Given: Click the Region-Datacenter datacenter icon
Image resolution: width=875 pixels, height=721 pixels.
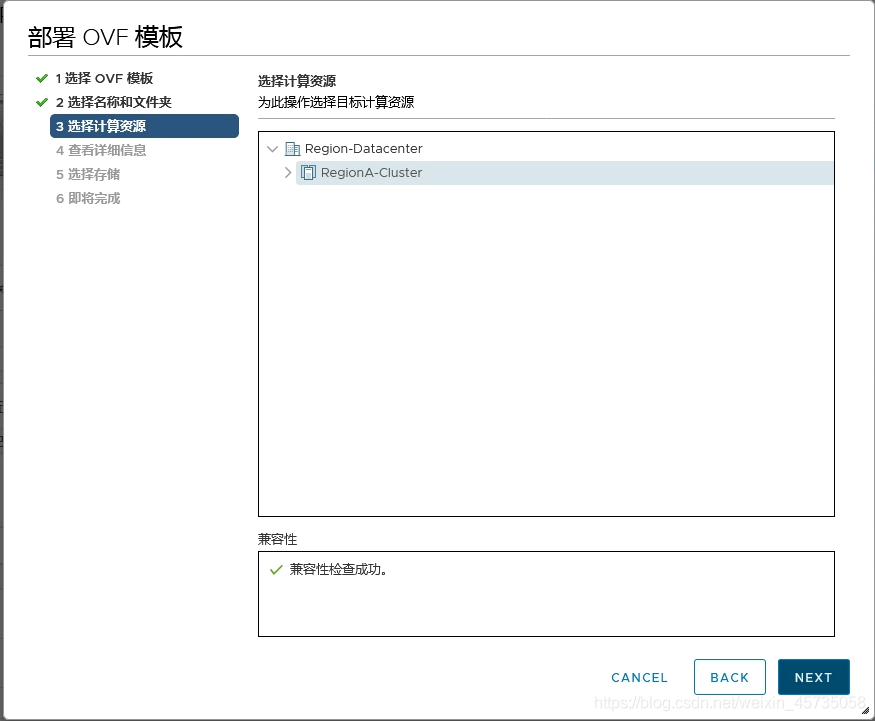Looking at the screenshot, I should (292, 148).
